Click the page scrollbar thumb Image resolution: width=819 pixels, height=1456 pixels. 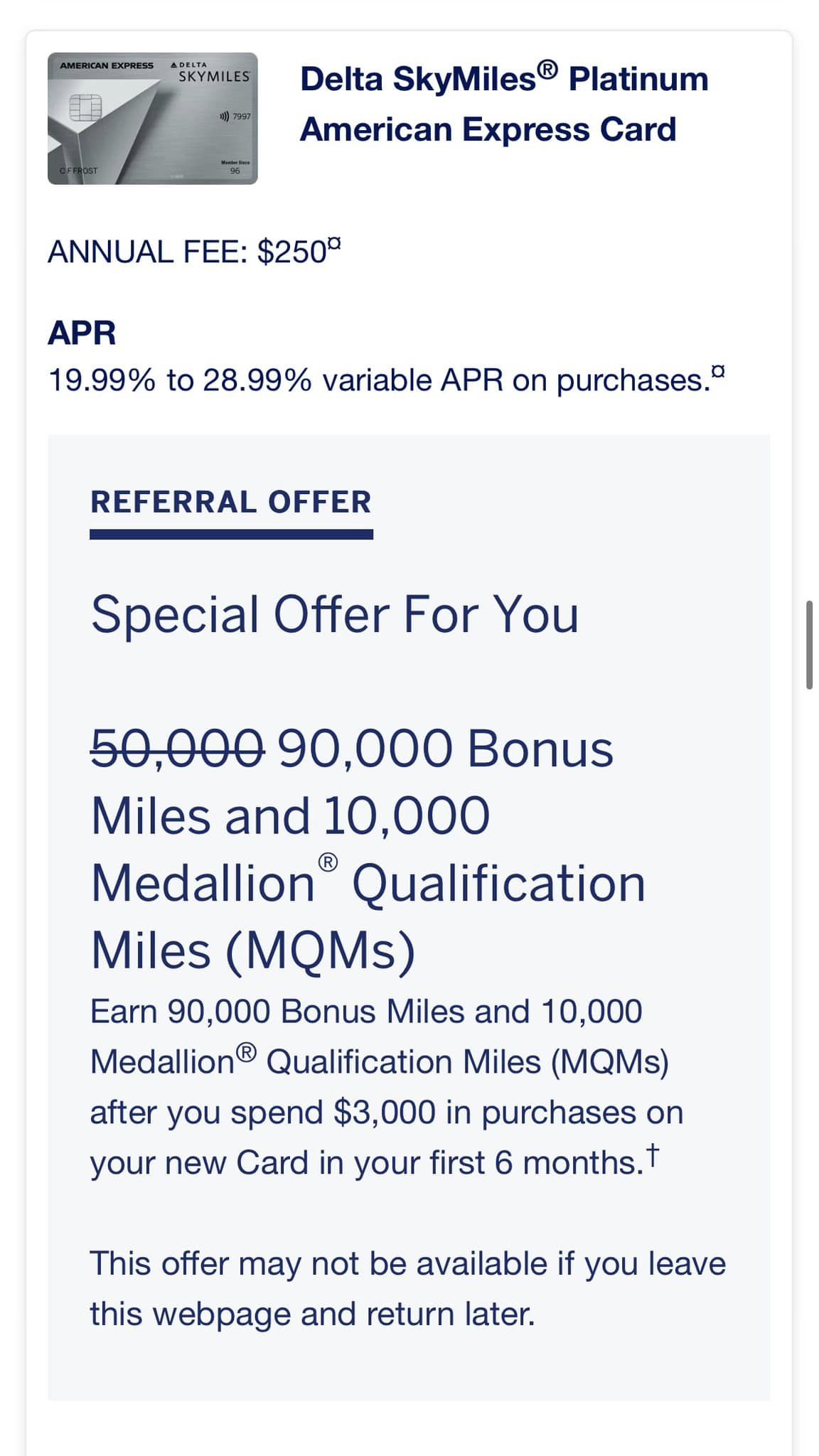(x=809, y=645)
